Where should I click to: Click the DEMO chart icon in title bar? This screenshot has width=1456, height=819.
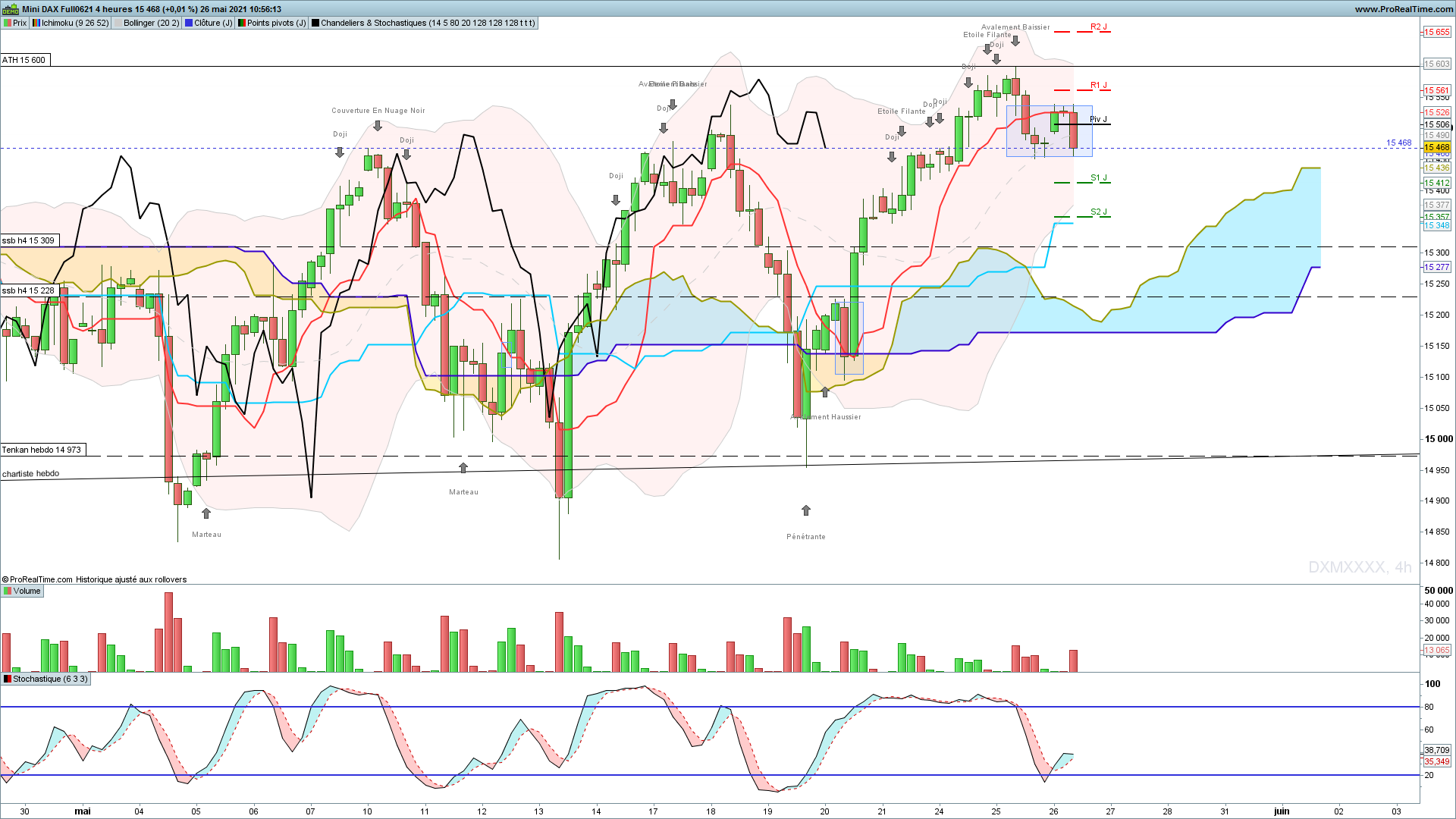click(x=11, y=9)
